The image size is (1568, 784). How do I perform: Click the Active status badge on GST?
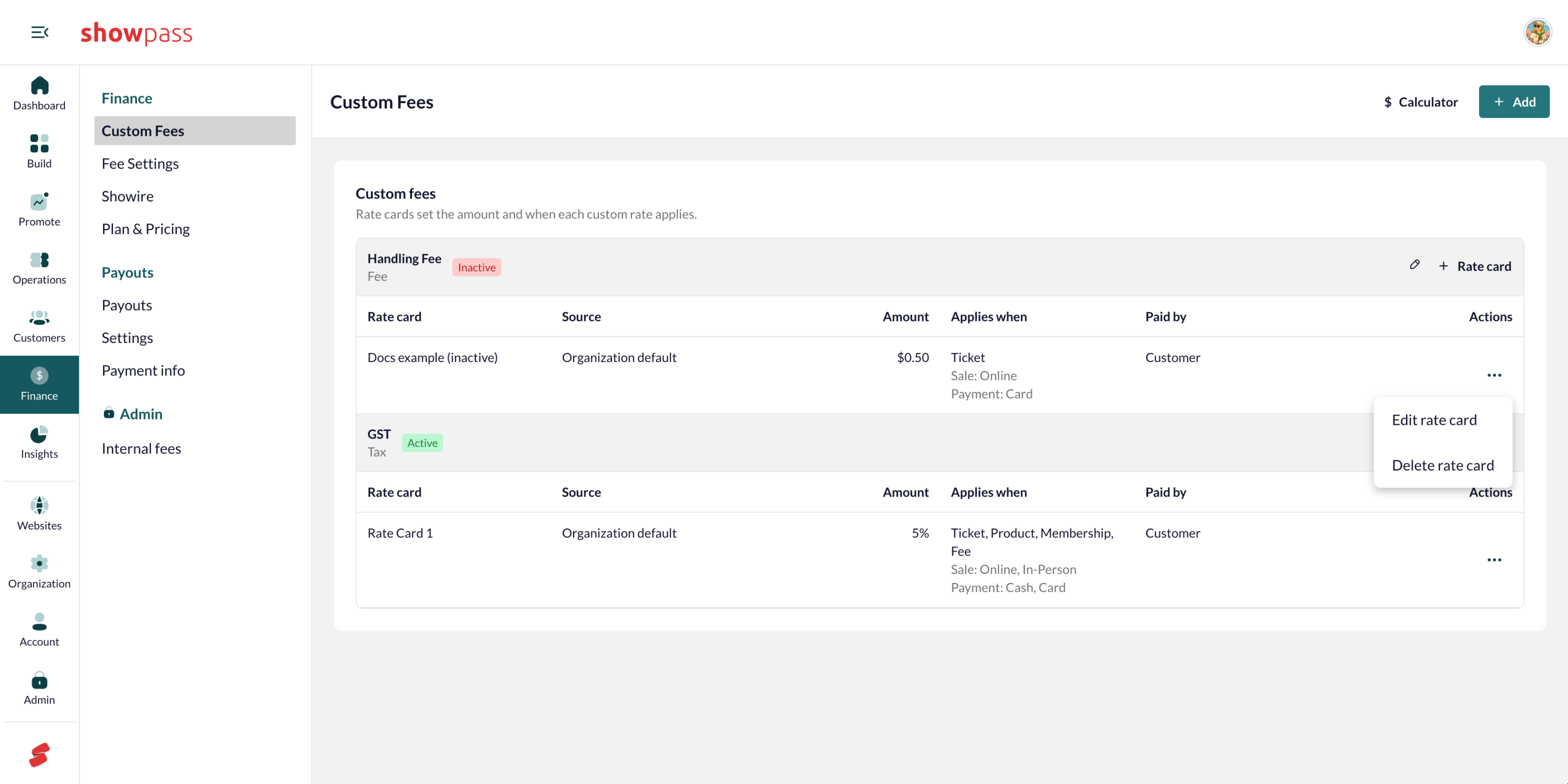[422, 443]
